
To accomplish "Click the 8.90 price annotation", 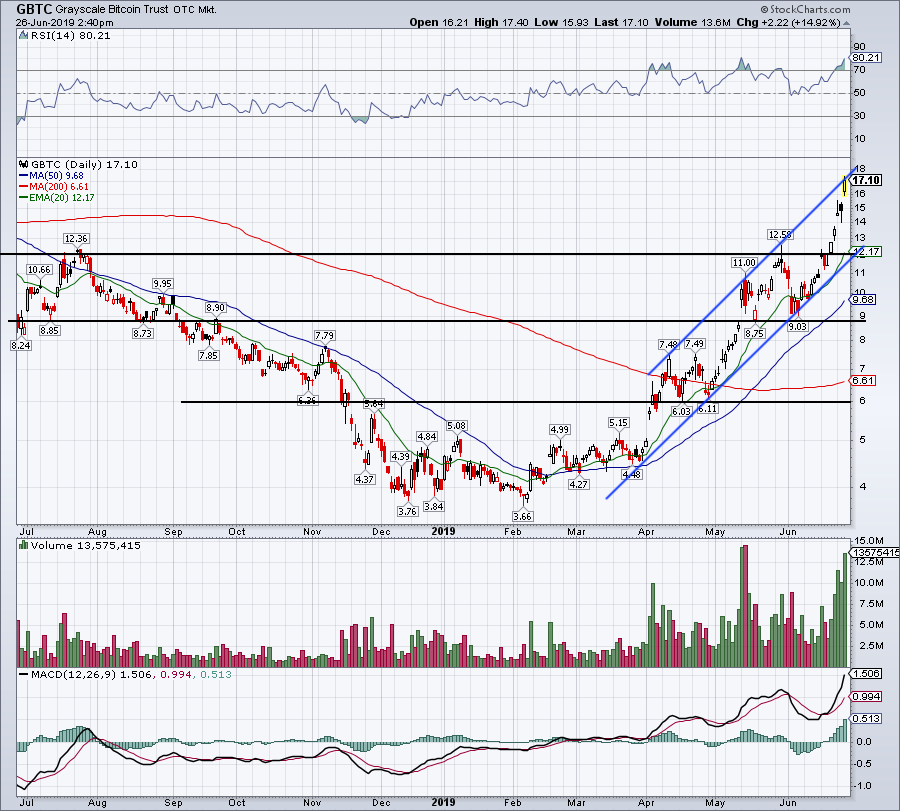I will click(x=215, y=308).
